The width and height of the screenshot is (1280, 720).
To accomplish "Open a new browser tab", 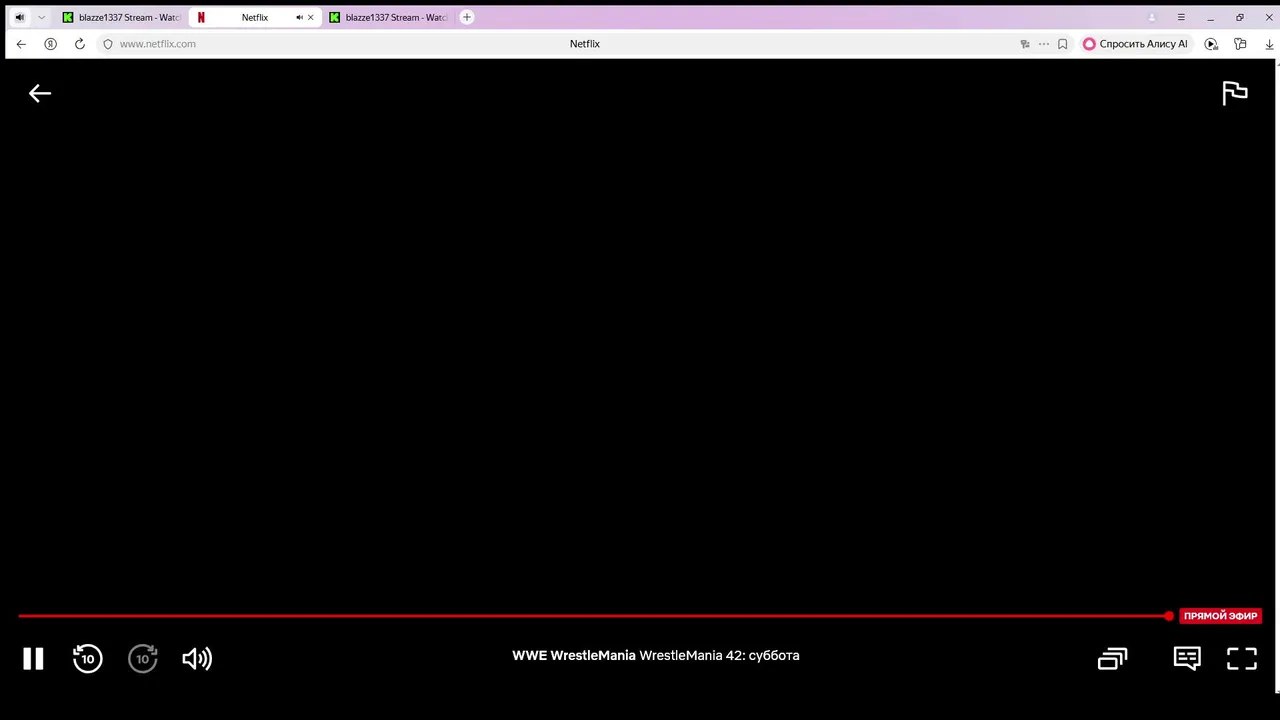I will (467, 17).
